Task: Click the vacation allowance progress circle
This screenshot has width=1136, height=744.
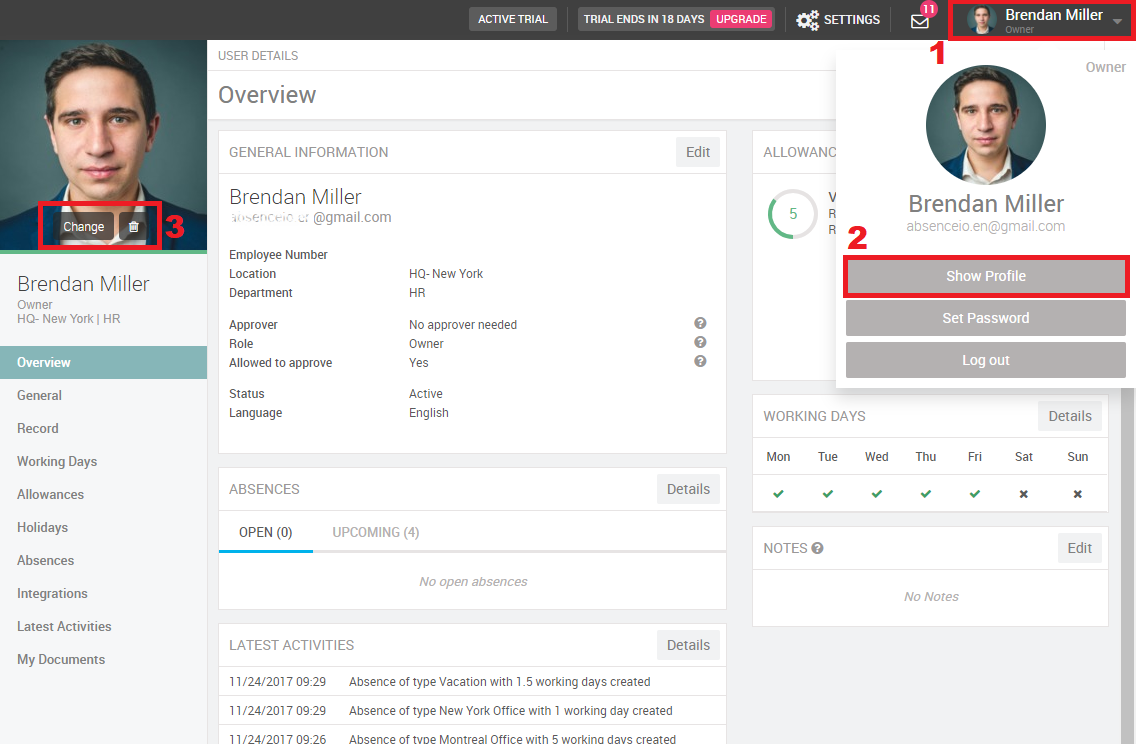Action: click(x=792, y=214)
